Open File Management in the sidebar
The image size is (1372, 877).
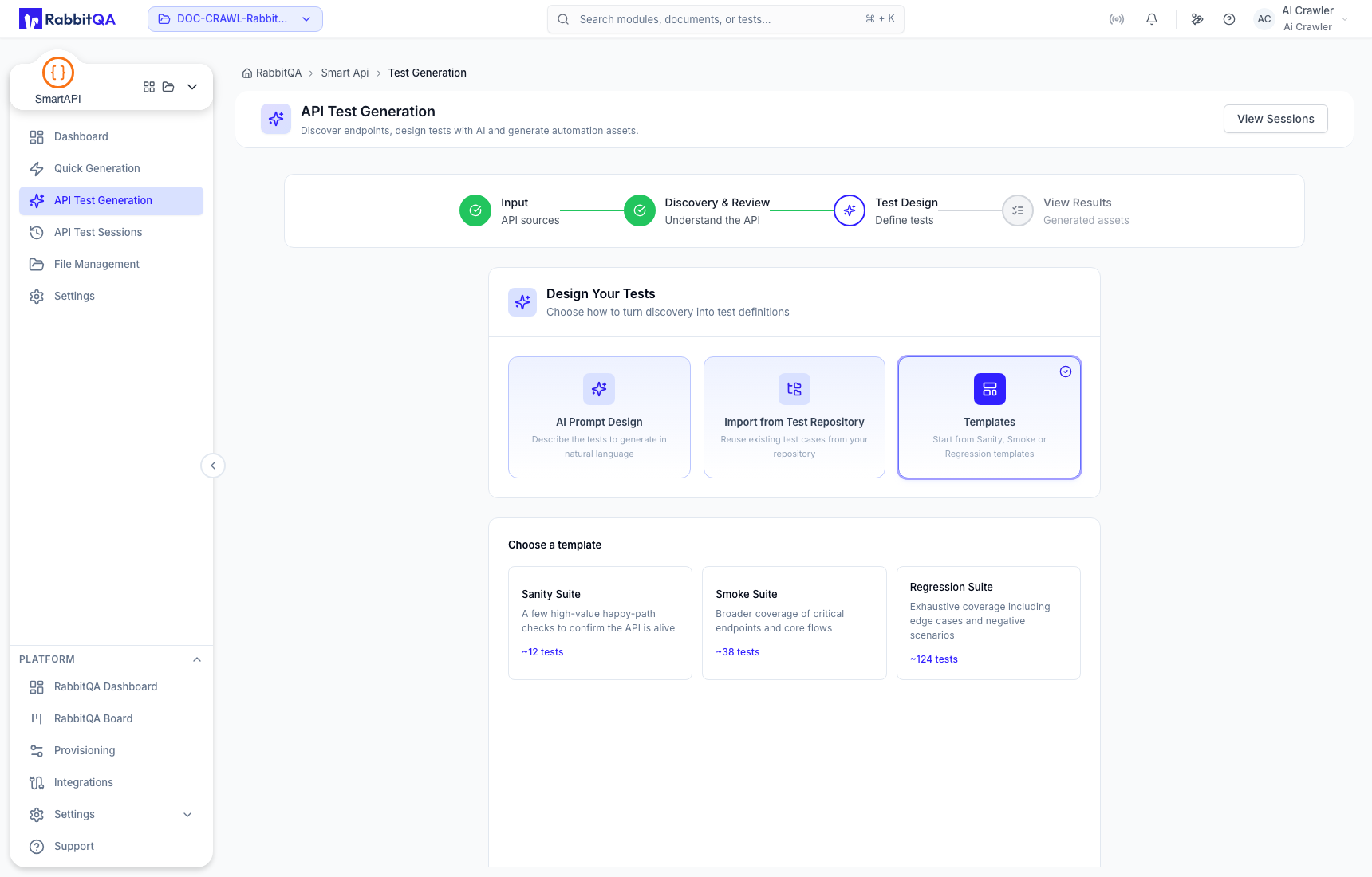[x=111, y=264]
